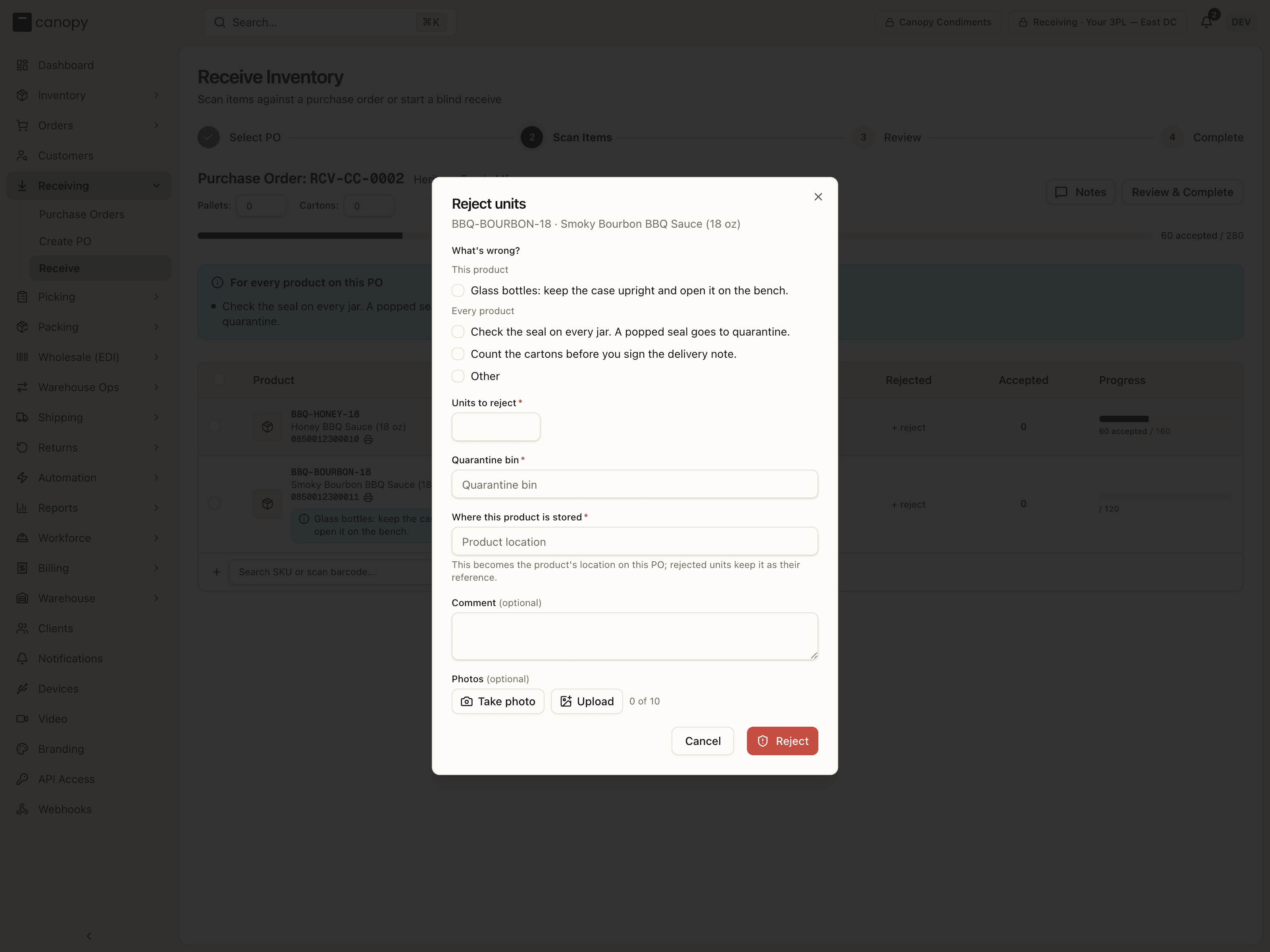Click the Notifications sidebar bell icon
This screenshot has height=952, width=1270.
(22, 659)
